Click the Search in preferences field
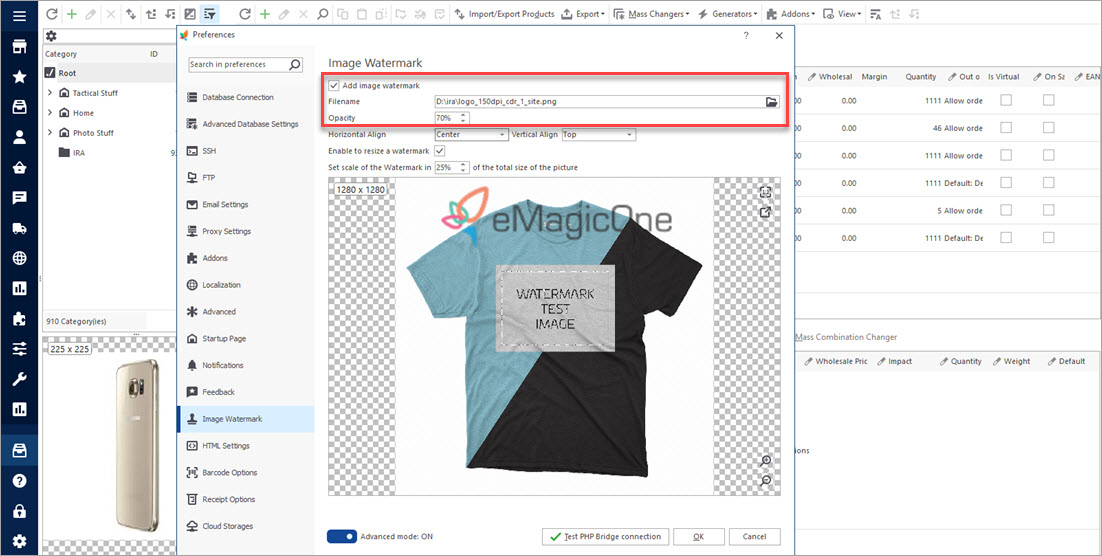Image resolution: width=1102 pixels, height=556 pixels. 238,65
